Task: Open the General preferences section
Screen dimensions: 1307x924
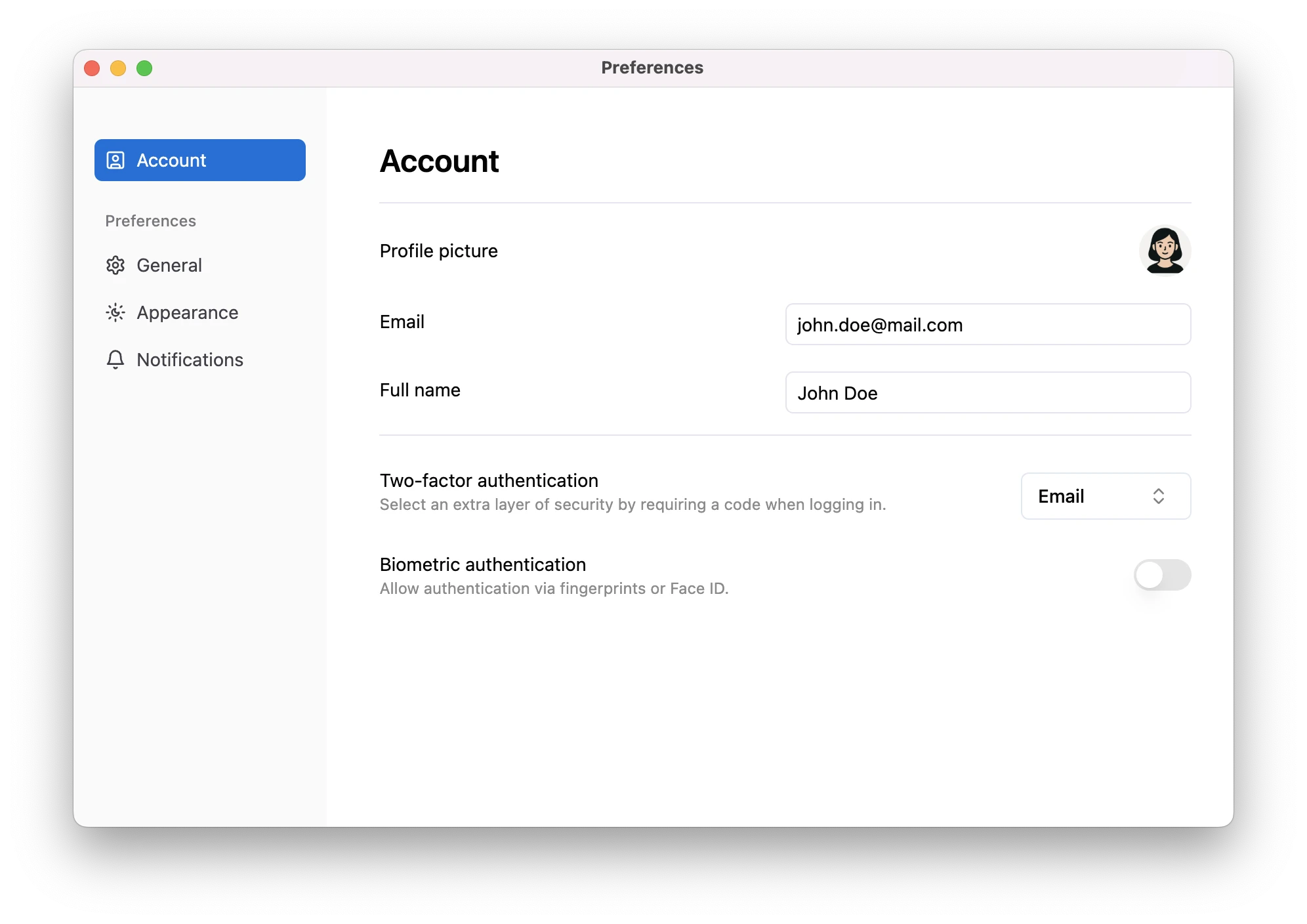Action: (x=169, y=265)
